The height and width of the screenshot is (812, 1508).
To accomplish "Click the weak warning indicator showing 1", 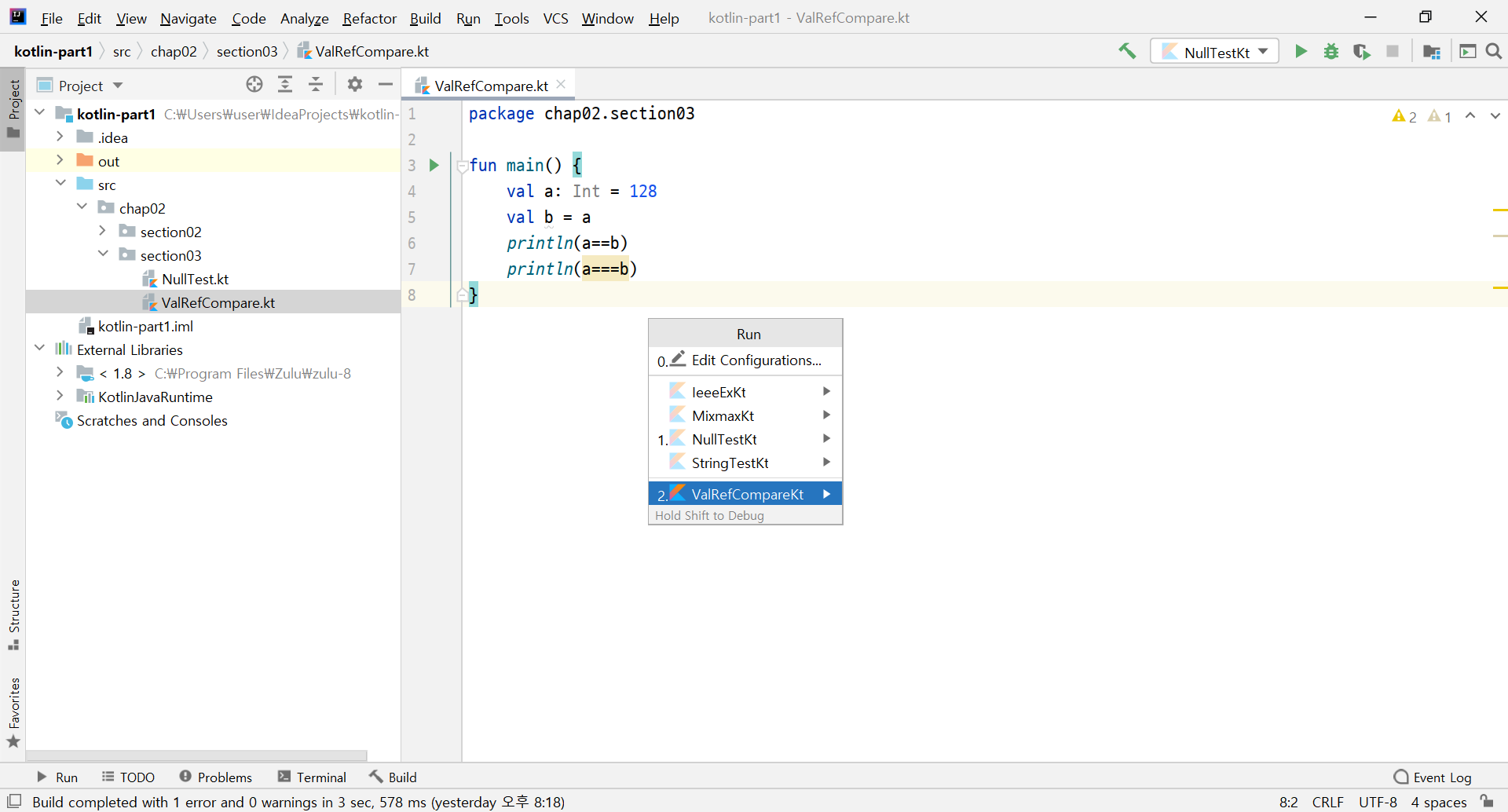I will click(x=1440, y=116).
